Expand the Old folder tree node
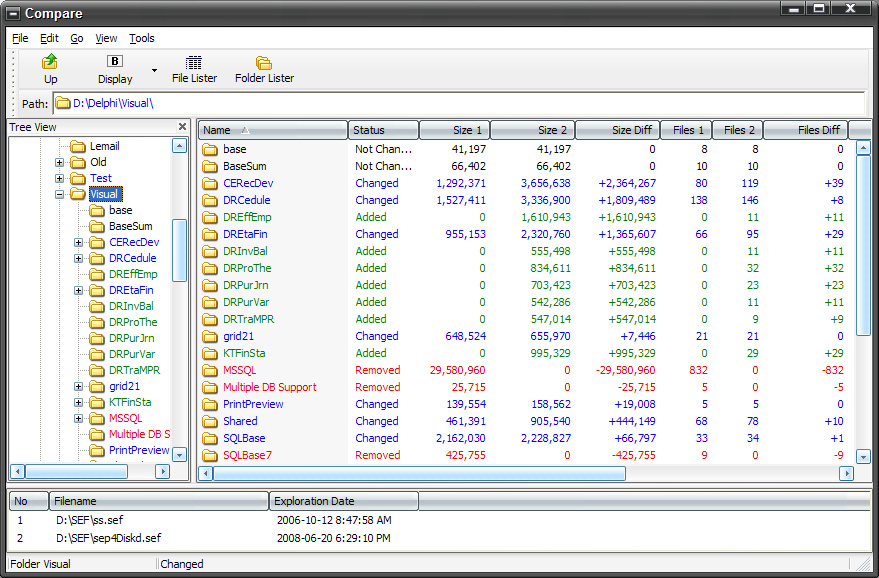The height and width of the screenshot is (578, 879). pyautogui.click(x=60, y=162)
